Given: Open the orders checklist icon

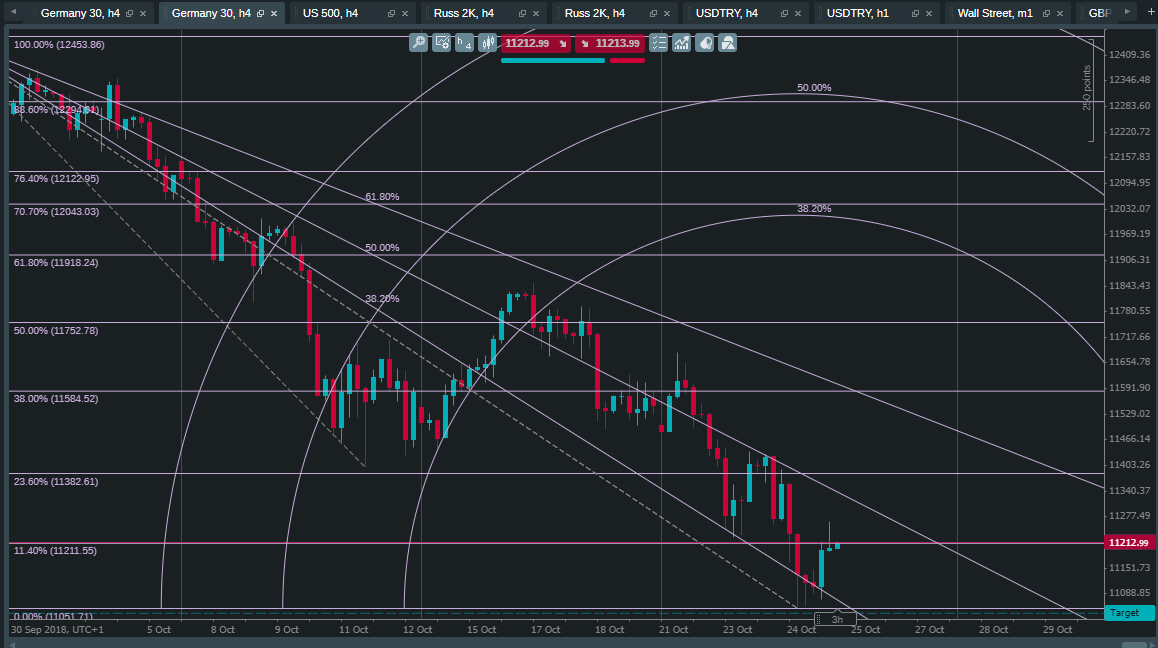Looking at the screenshot, I should pyautogui.click(x=658, y=43).
